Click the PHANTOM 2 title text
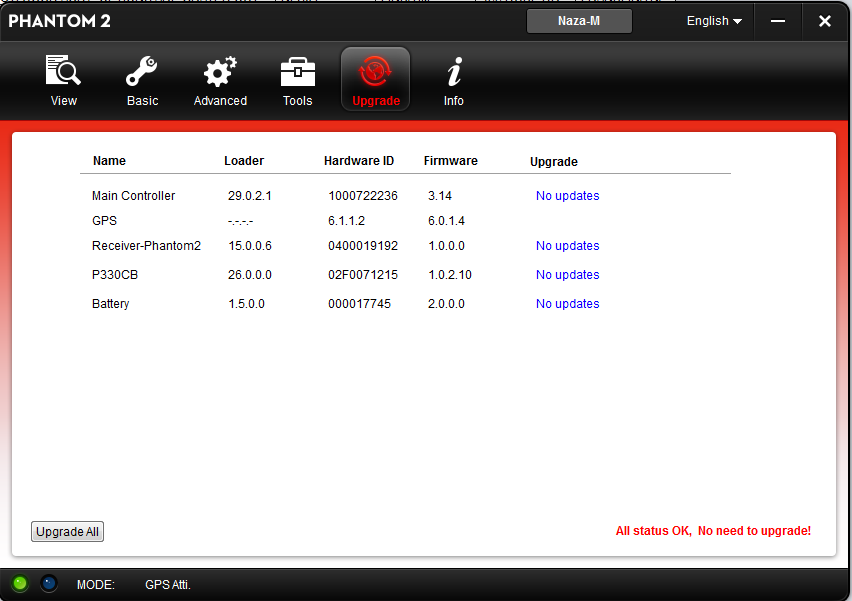This screenshot has width=852, height=601. tap(59, 21)
